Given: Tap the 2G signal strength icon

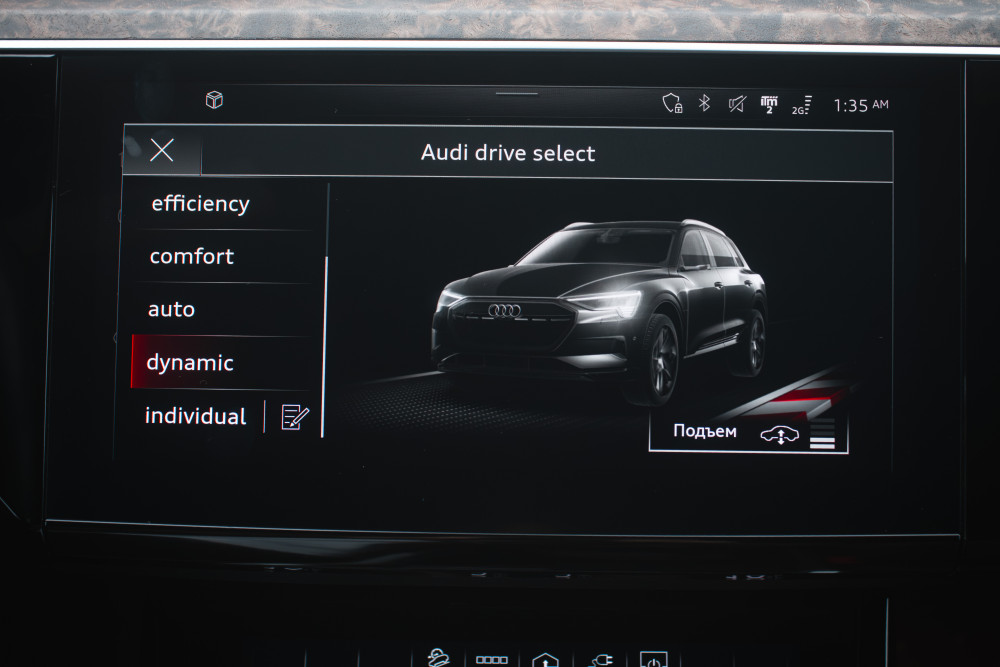Looking at the screenshot, I should click(x=802, y=105).
